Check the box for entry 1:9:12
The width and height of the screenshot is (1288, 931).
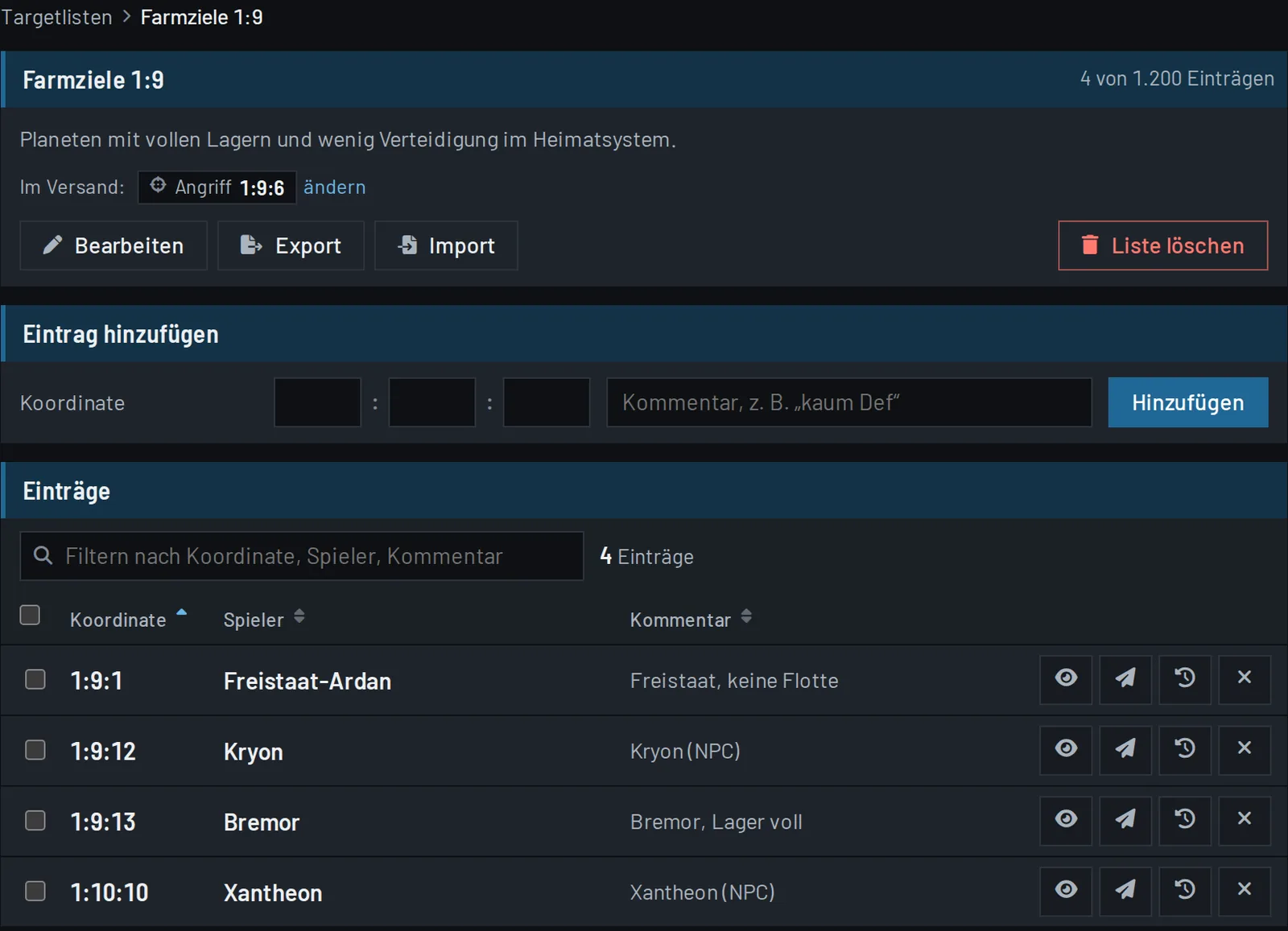(35, 751)
